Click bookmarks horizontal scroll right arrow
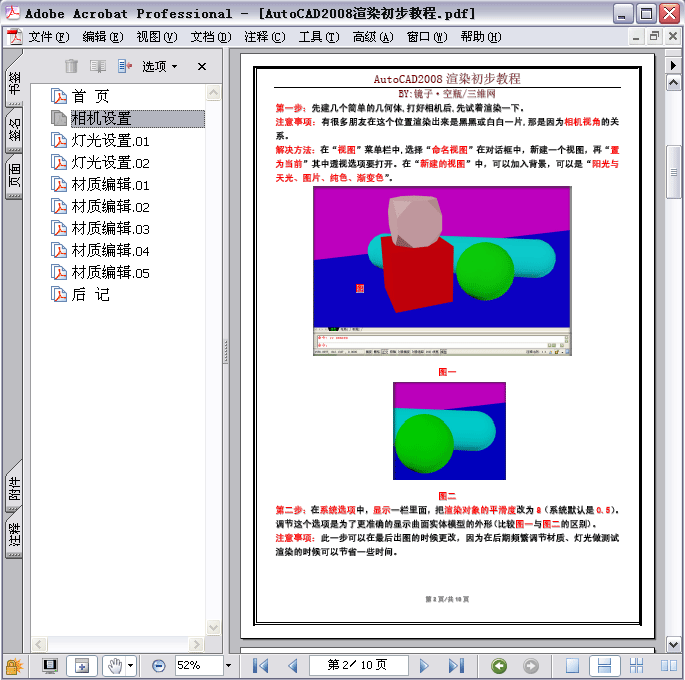Image resolution: width=685 pixels, height=680 pixels. point(196,644)
